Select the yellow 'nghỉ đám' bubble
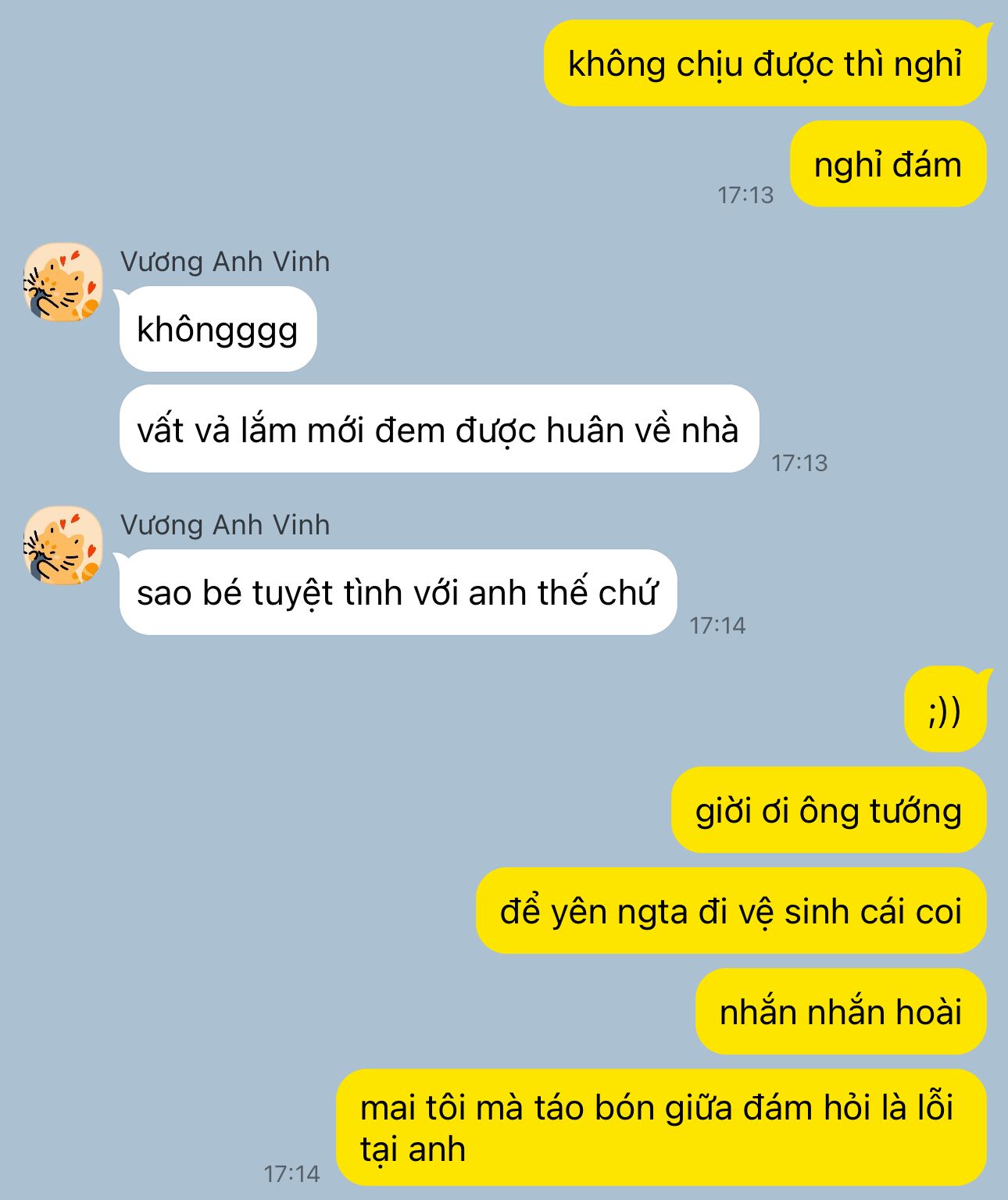This screenshot has height=1200, width=1008. click(888, 164)
